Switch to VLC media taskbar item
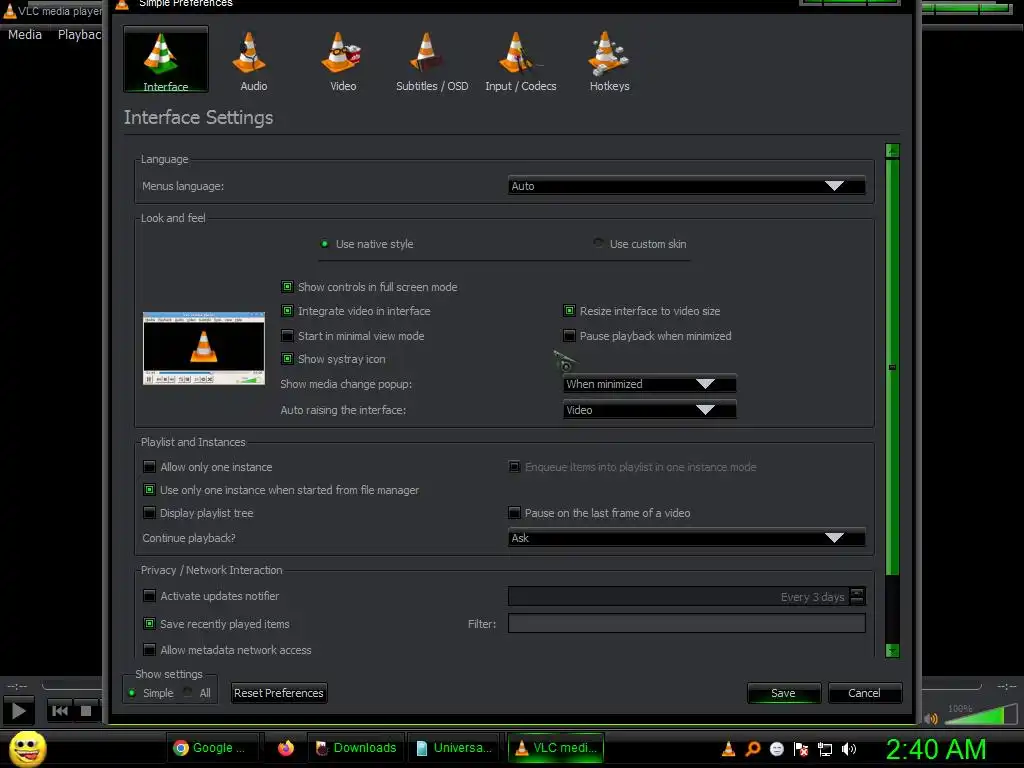1024x768 pixels. click(556, 748)
